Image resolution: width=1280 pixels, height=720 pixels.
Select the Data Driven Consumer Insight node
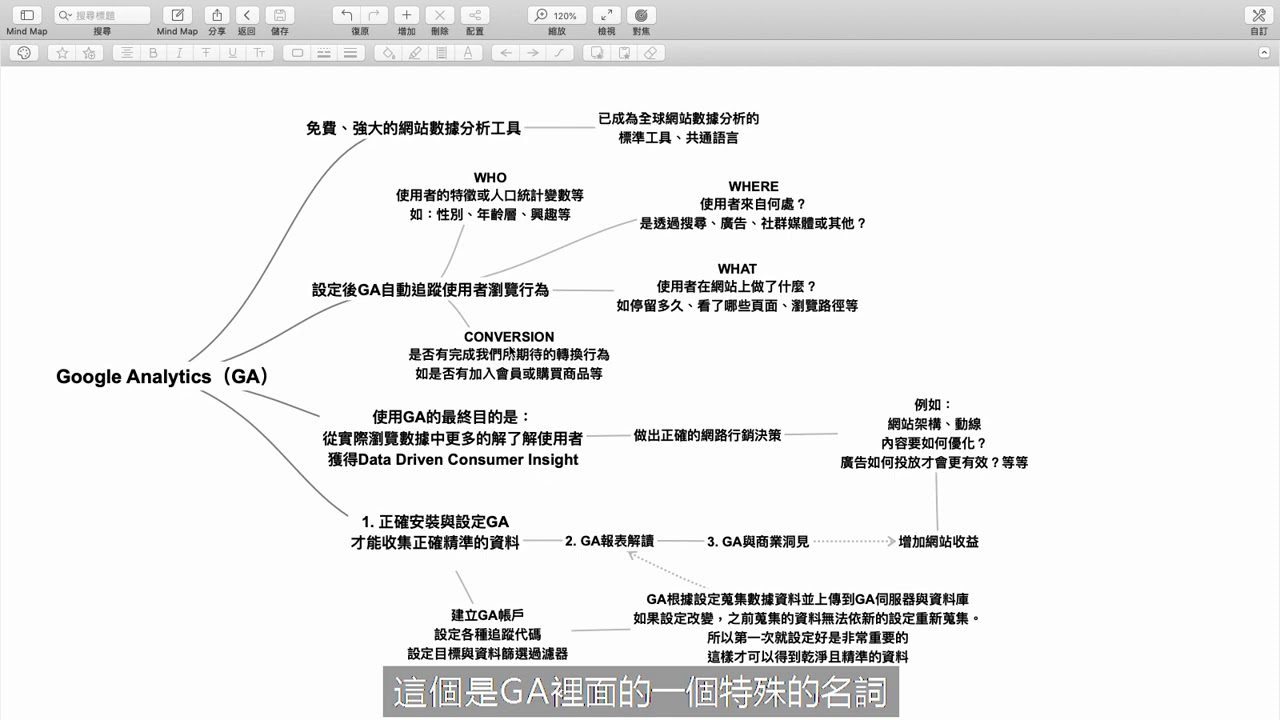pyautogui.click(x=453, y=438)
